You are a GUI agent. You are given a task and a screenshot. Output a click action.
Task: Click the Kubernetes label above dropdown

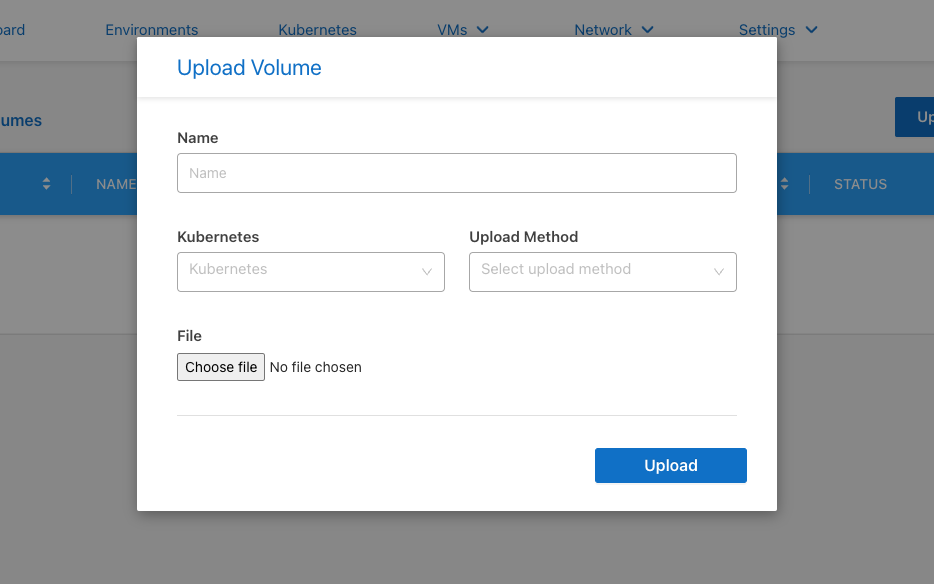[218, 237]
